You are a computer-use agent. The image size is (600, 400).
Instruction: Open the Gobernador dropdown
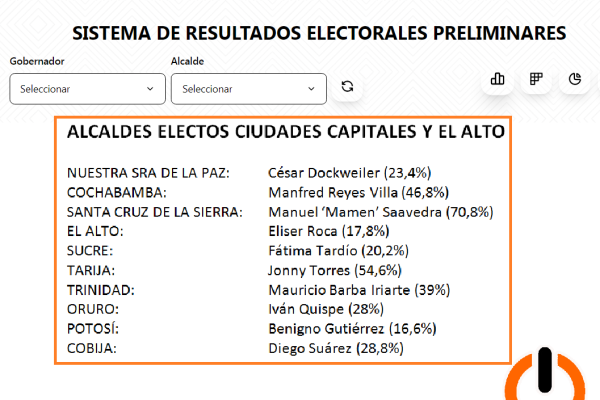(87, 88)
